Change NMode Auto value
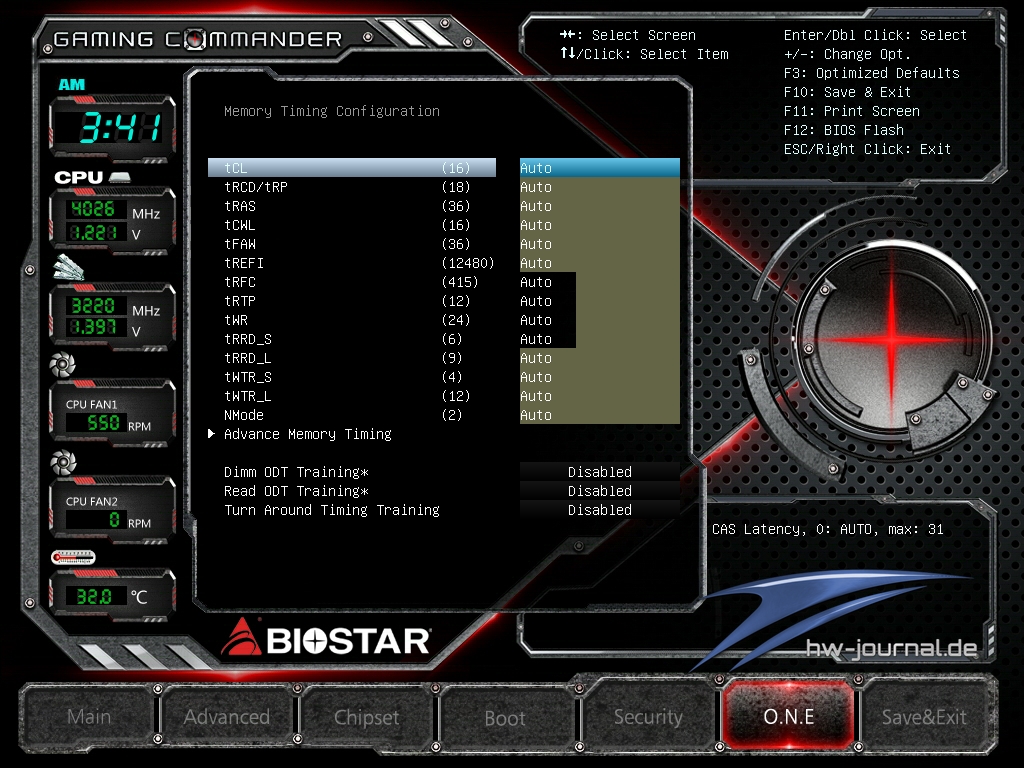This screenshot has width=1024, height=768. pos(600,414)
